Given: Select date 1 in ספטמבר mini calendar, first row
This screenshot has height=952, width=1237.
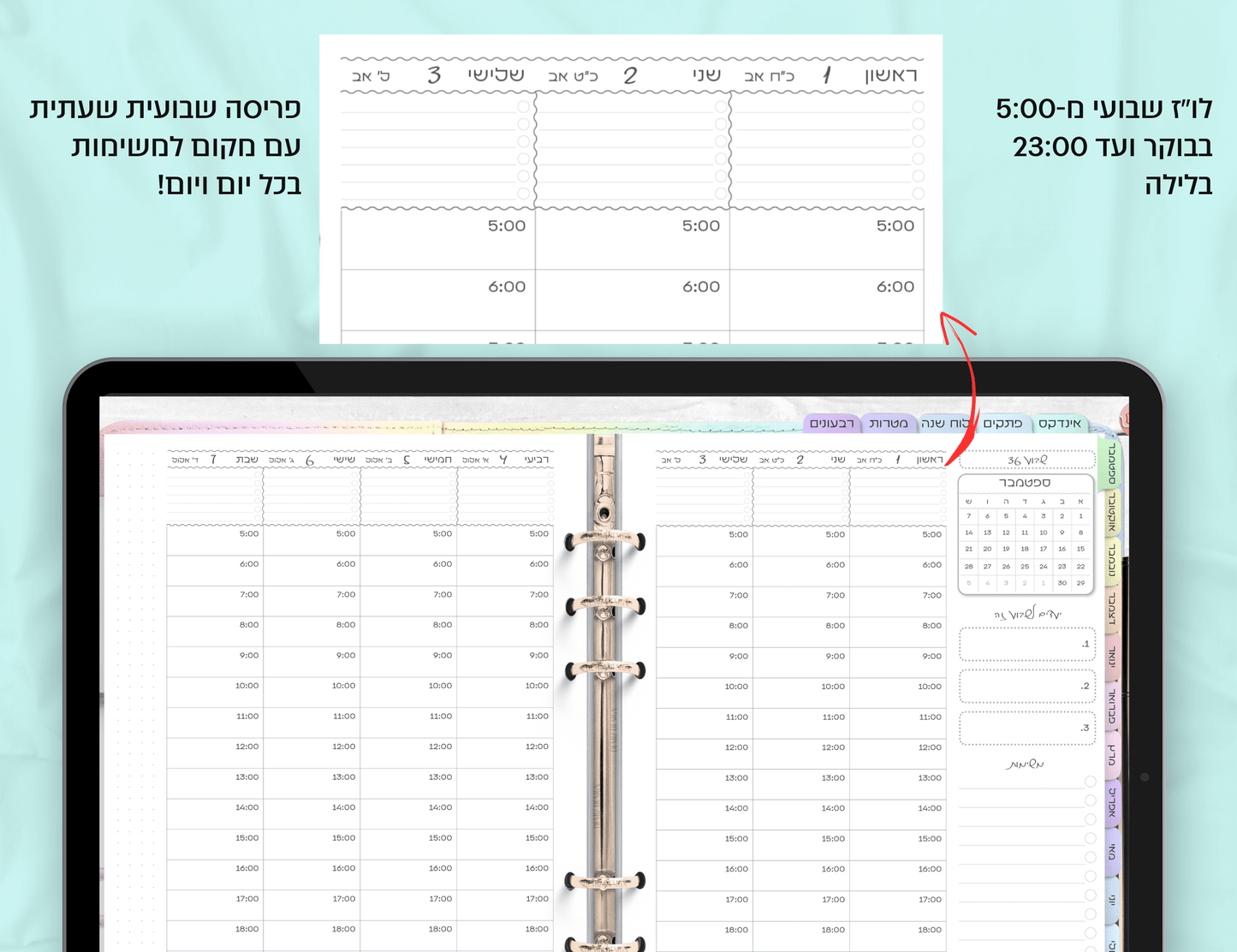Looking at the screenshot, I should tap(1080, 516).
